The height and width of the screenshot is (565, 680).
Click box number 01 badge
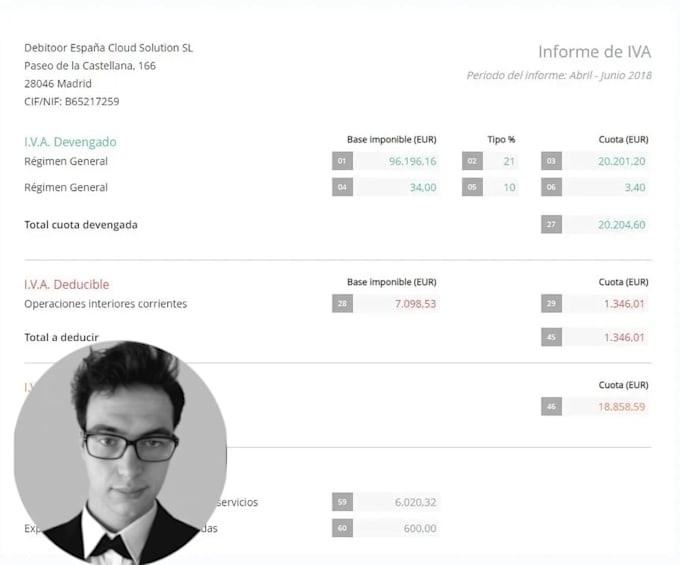[x=342, y=161]
